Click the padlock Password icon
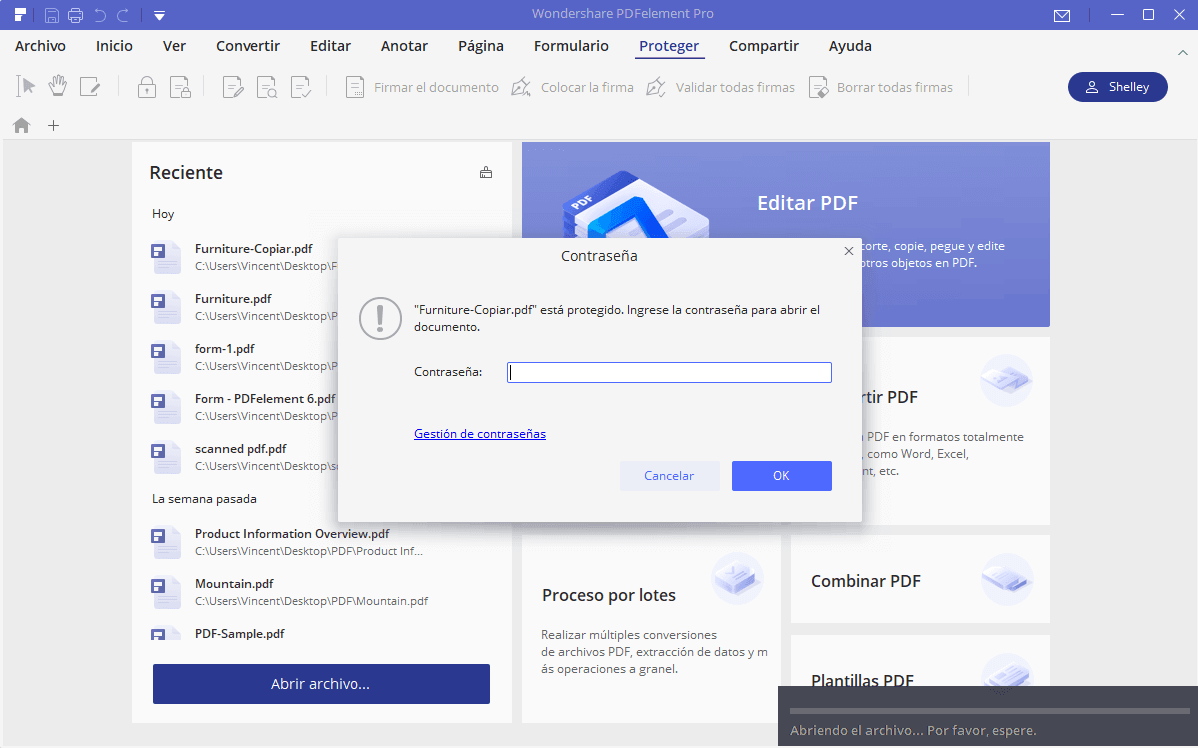The width and height of the screenshot is (1198, 748). [147, 87]
